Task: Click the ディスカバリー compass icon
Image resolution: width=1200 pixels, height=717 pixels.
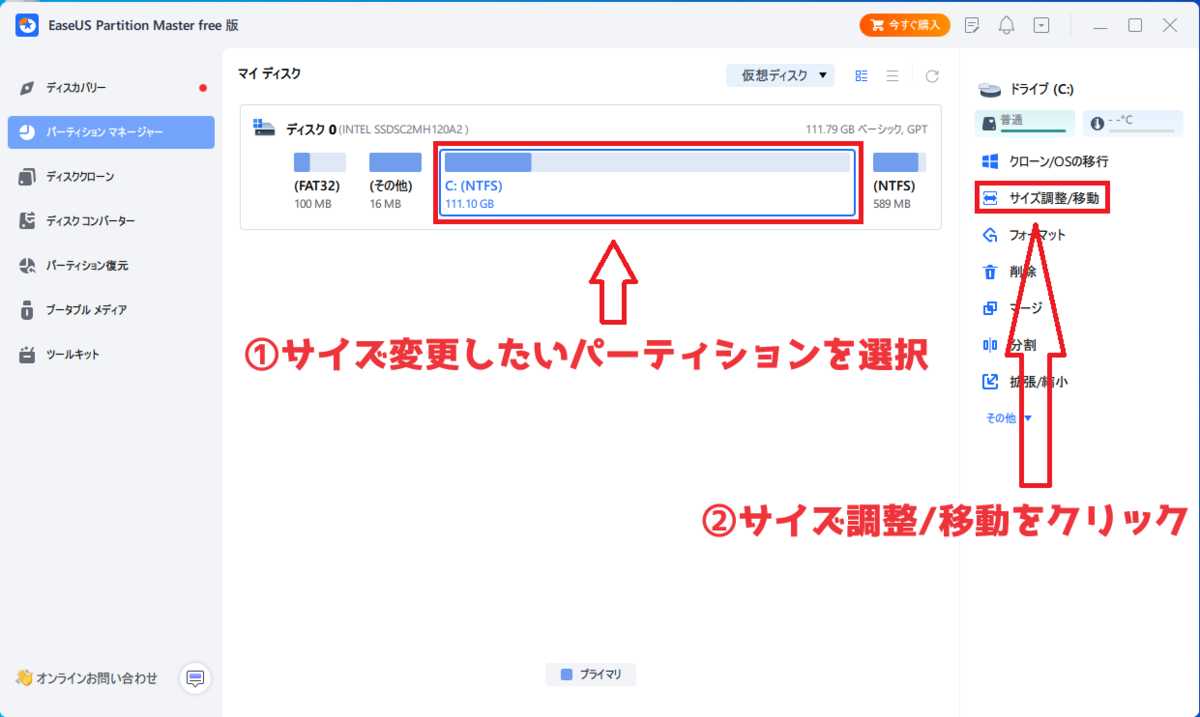Action: coord(27,88)
